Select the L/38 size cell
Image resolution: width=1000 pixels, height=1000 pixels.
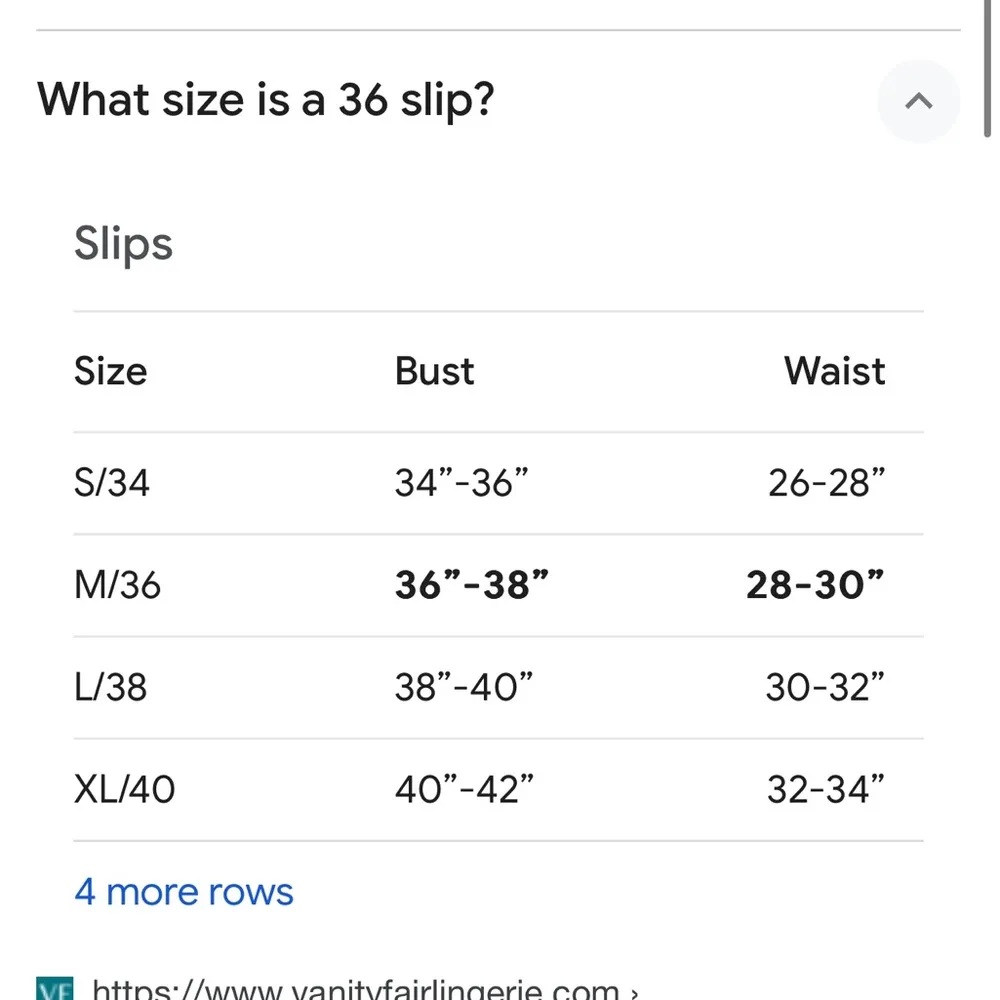pos(110,687)
